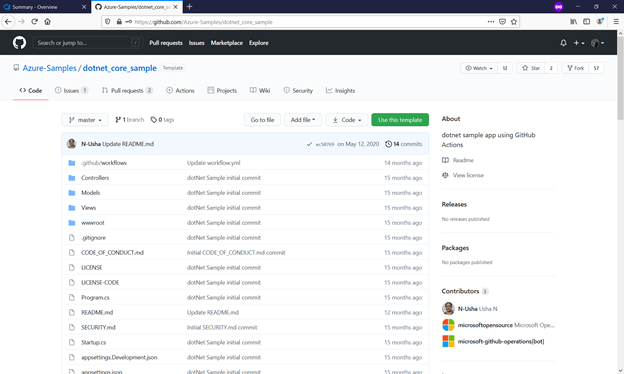Open the .github/workflows folder
Viewport: 624px width, 374px height.
[103, 163]
